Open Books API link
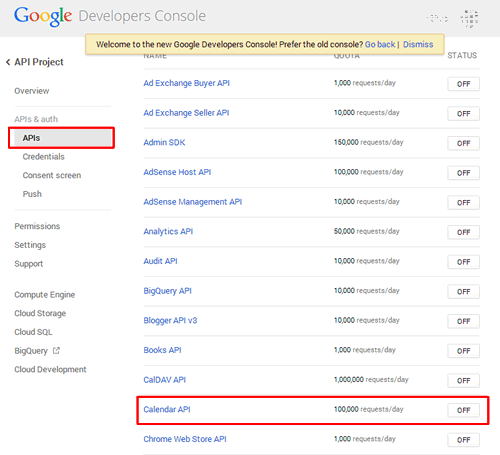Image resolution: width=500 pixels, height=455 pixels. (x=162, y=350)
